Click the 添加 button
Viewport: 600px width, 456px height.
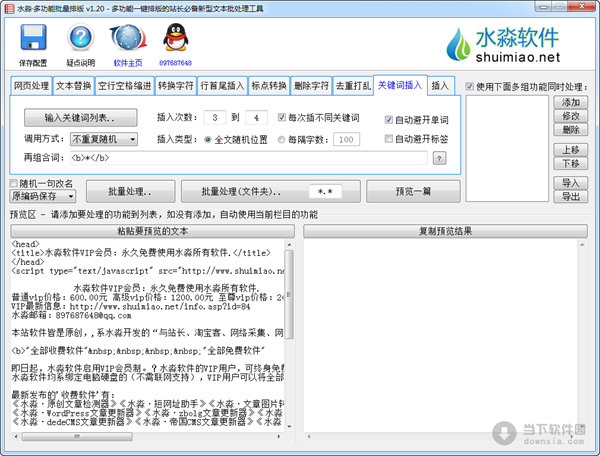pyautogui.click(x=571, y=102)
